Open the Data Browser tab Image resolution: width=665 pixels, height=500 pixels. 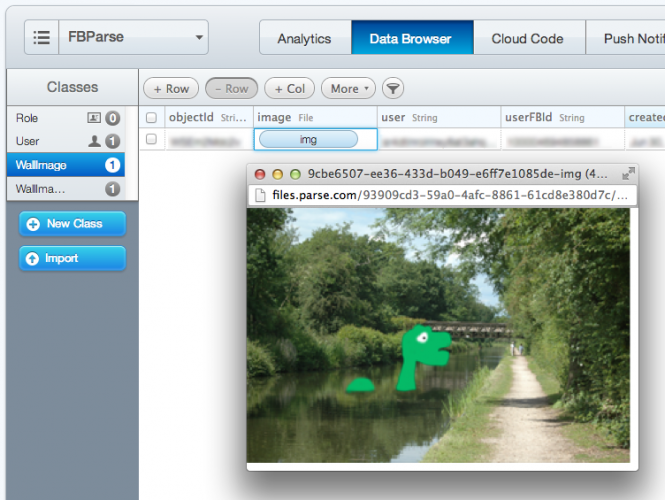[x=412, y=39]
